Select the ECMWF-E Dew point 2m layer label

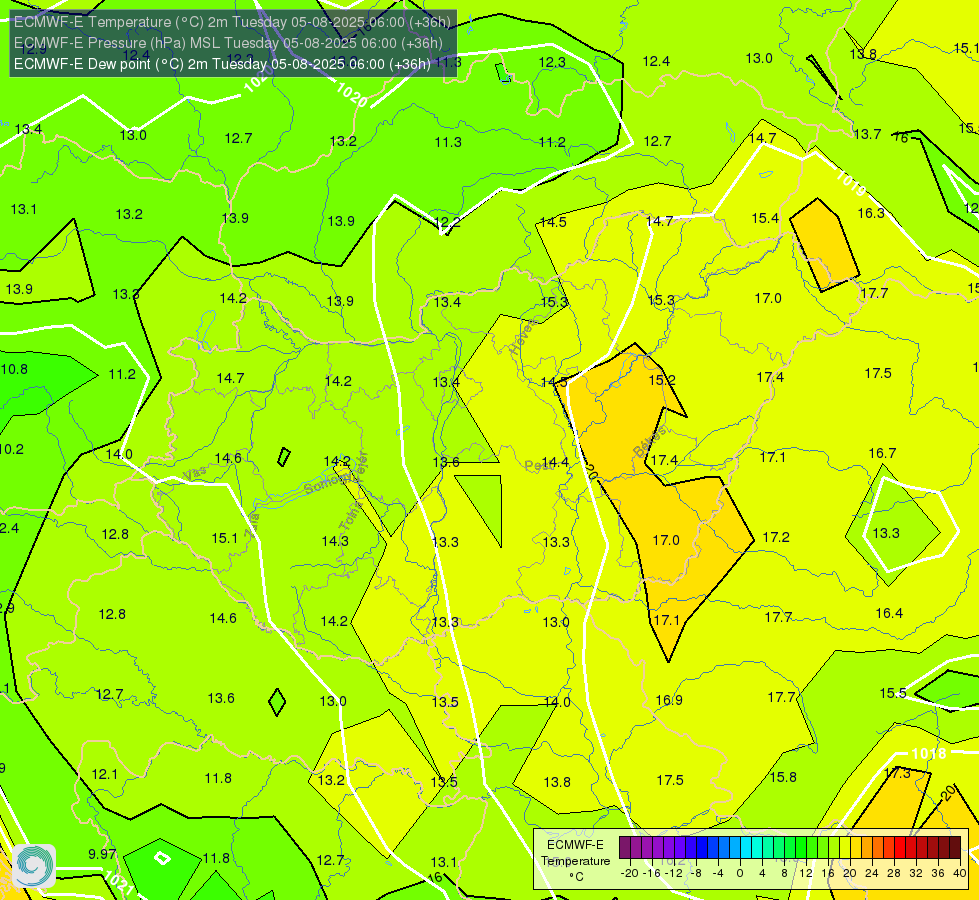pyautogui.click(x=222, y=64)
